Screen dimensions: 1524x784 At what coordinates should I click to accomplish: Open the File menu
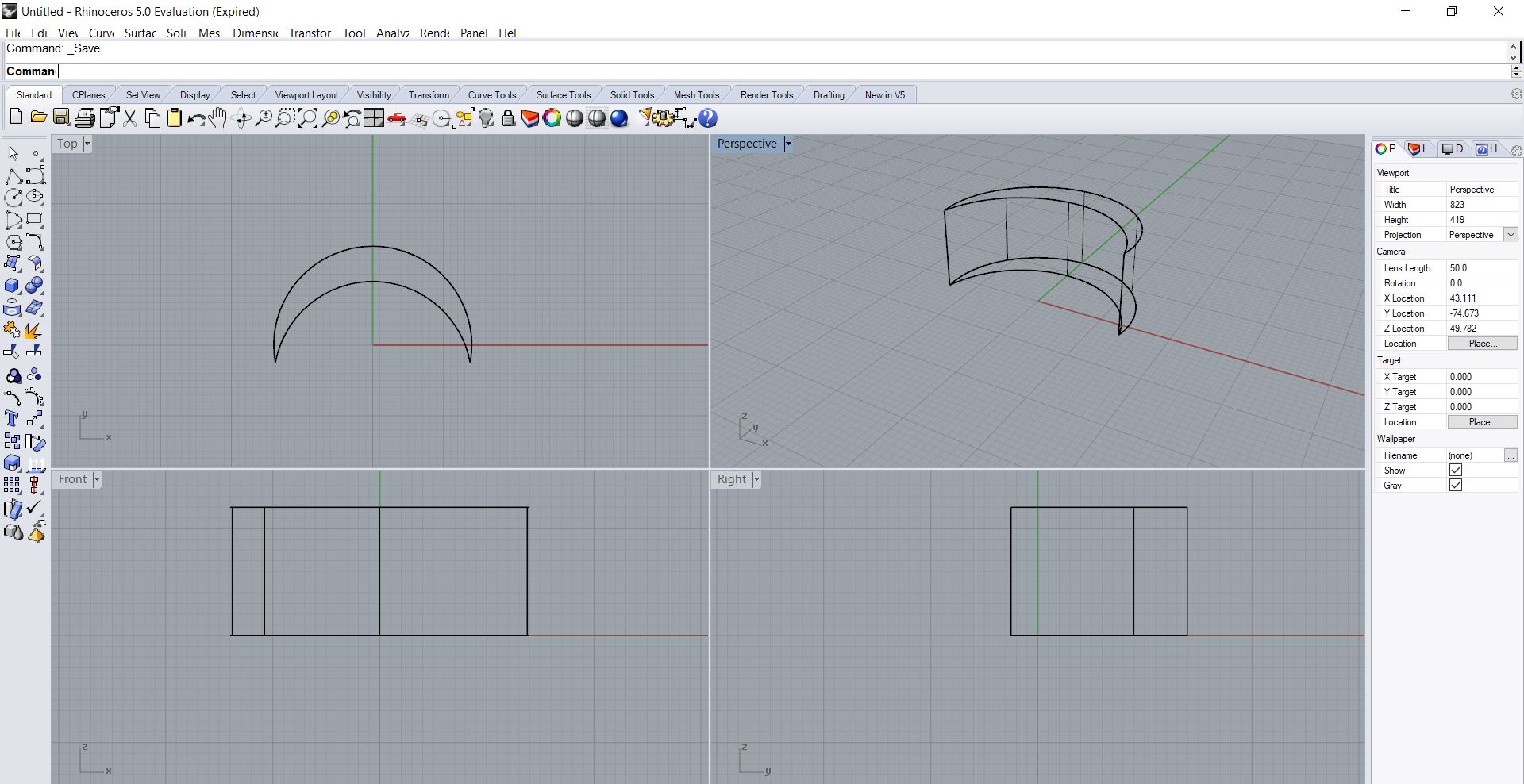point(13,33)
